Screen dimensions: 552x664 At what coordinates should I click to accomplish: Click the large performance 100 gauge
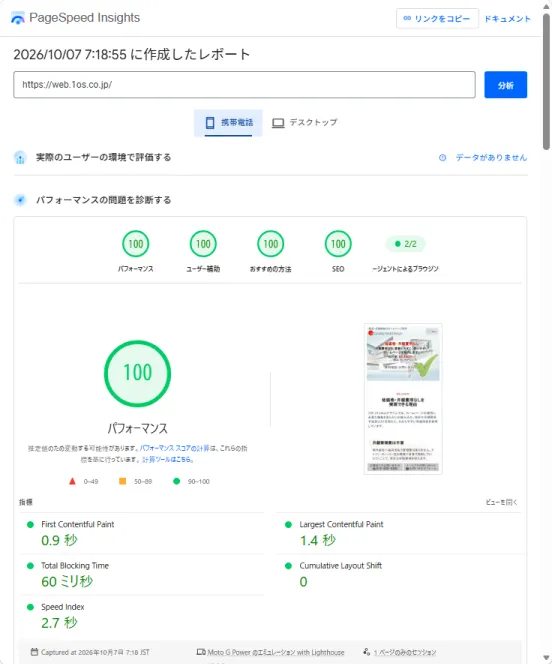[x=138, y=374]
